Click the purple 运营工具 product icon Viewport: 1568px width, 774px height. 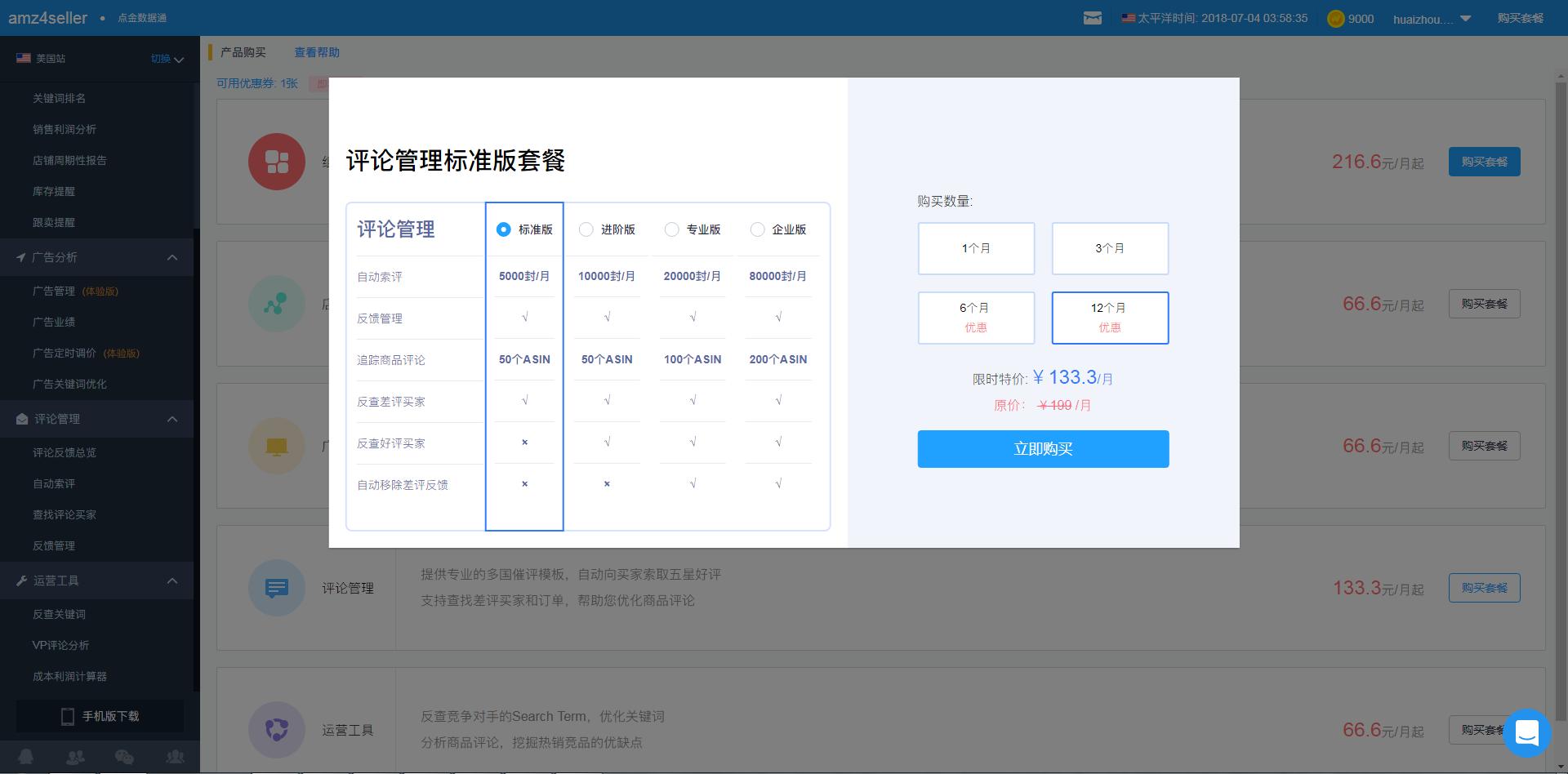(x=277, y=730)
